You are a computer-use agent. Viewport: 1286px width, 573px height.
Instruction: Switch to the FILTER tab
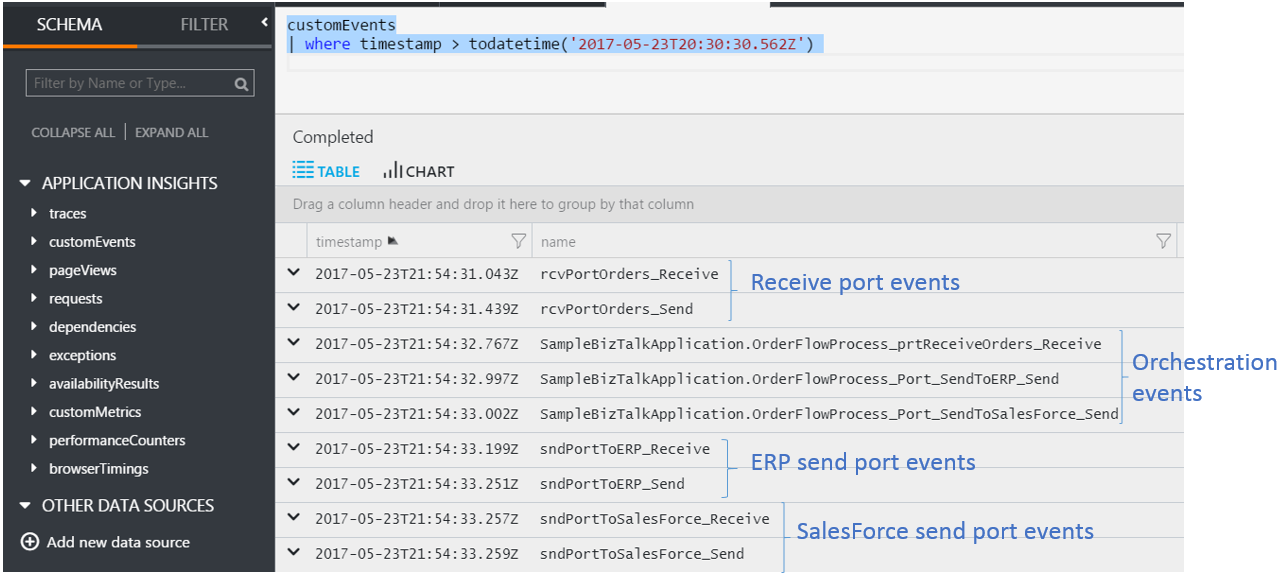204,24
